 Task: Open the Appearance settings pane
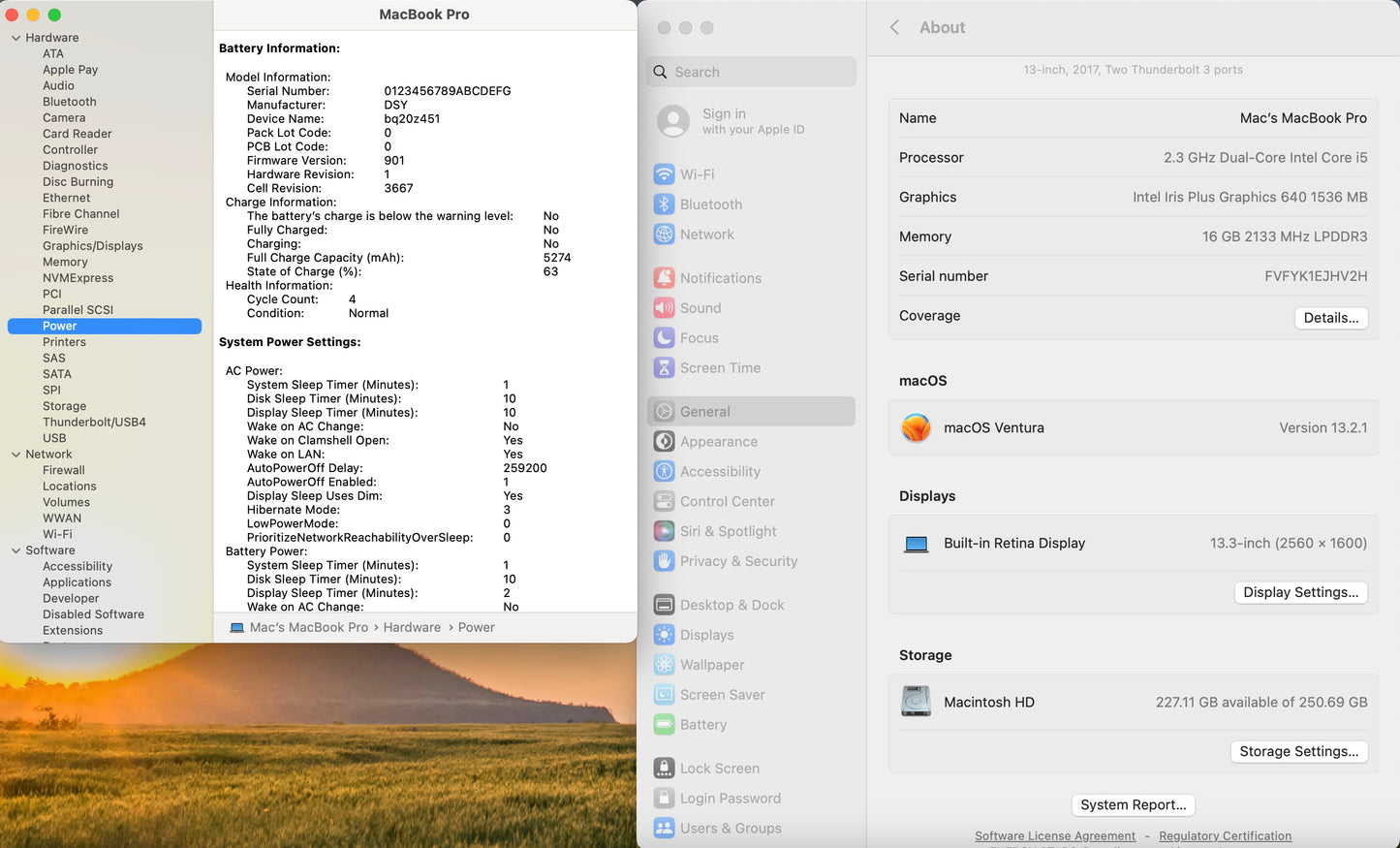(x=718, y=442)
